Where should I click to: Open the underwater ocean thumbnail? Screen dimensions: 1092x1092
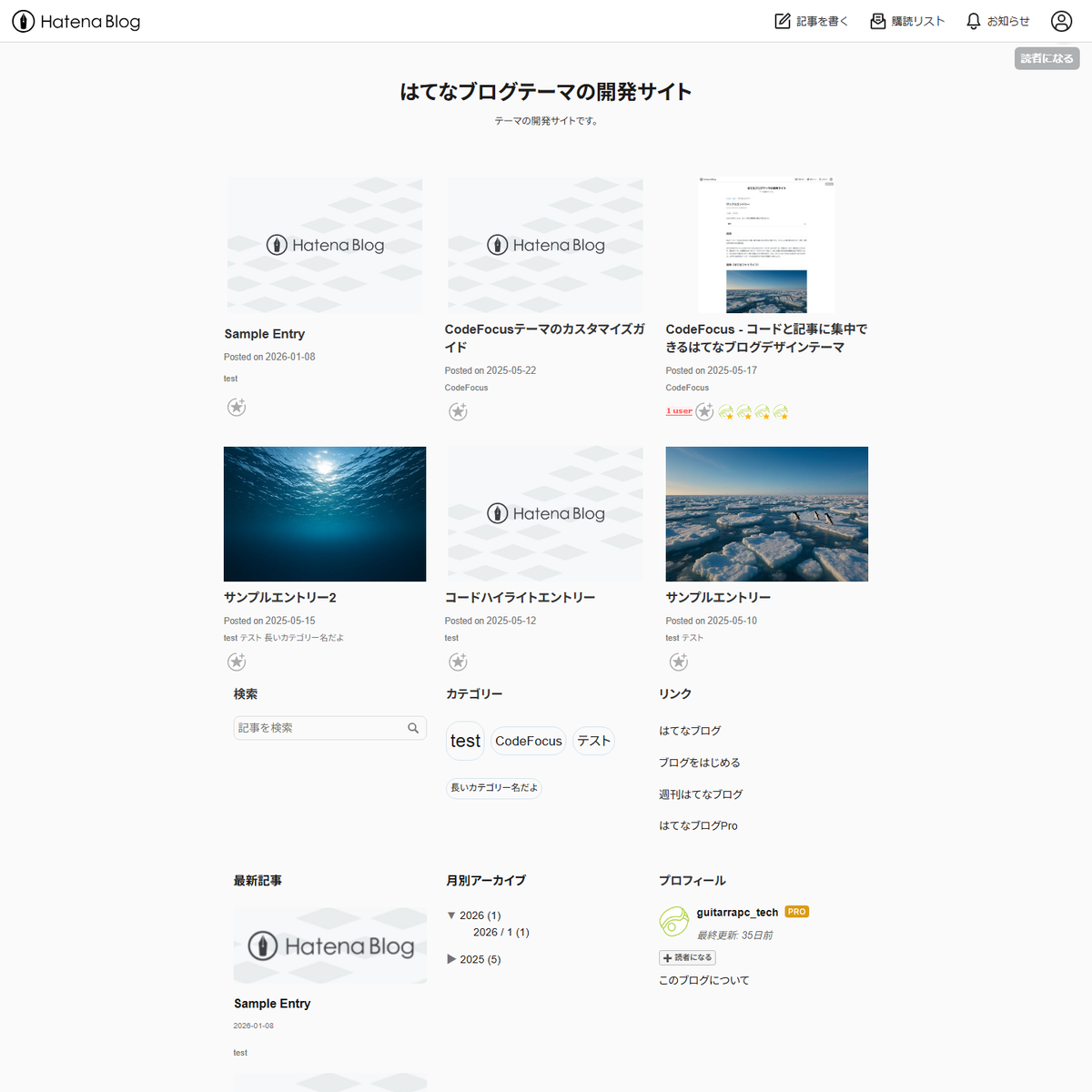click(x=325, y=514)
